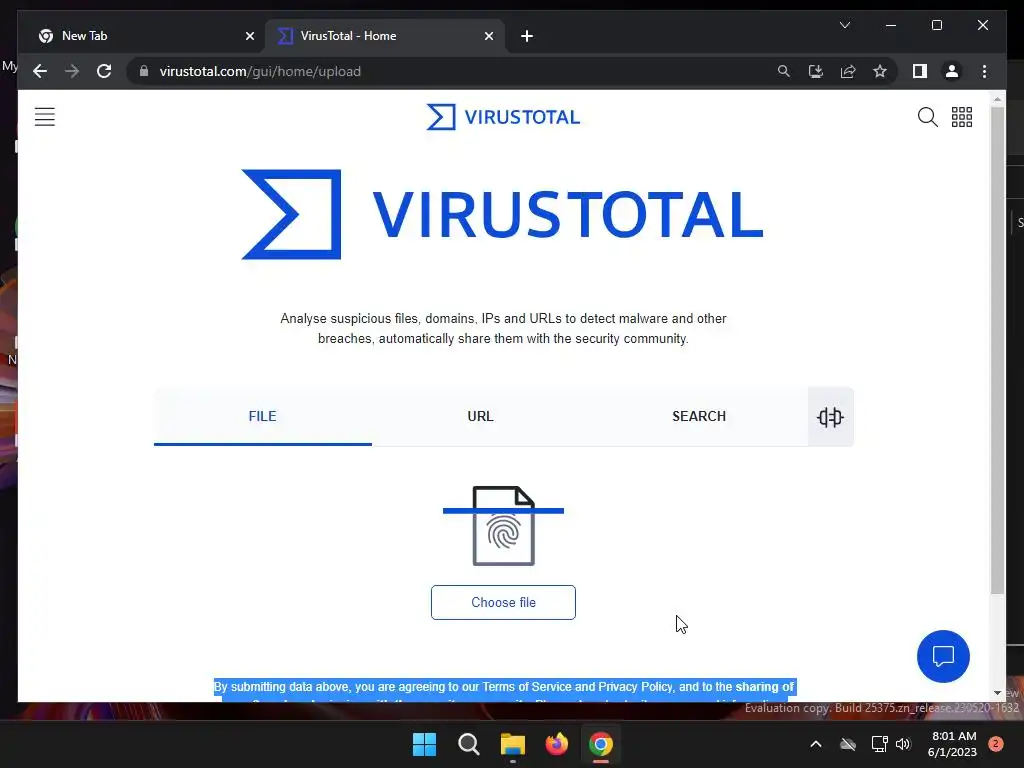Click the scrollbar up arrow

click(x=997, y=99)
